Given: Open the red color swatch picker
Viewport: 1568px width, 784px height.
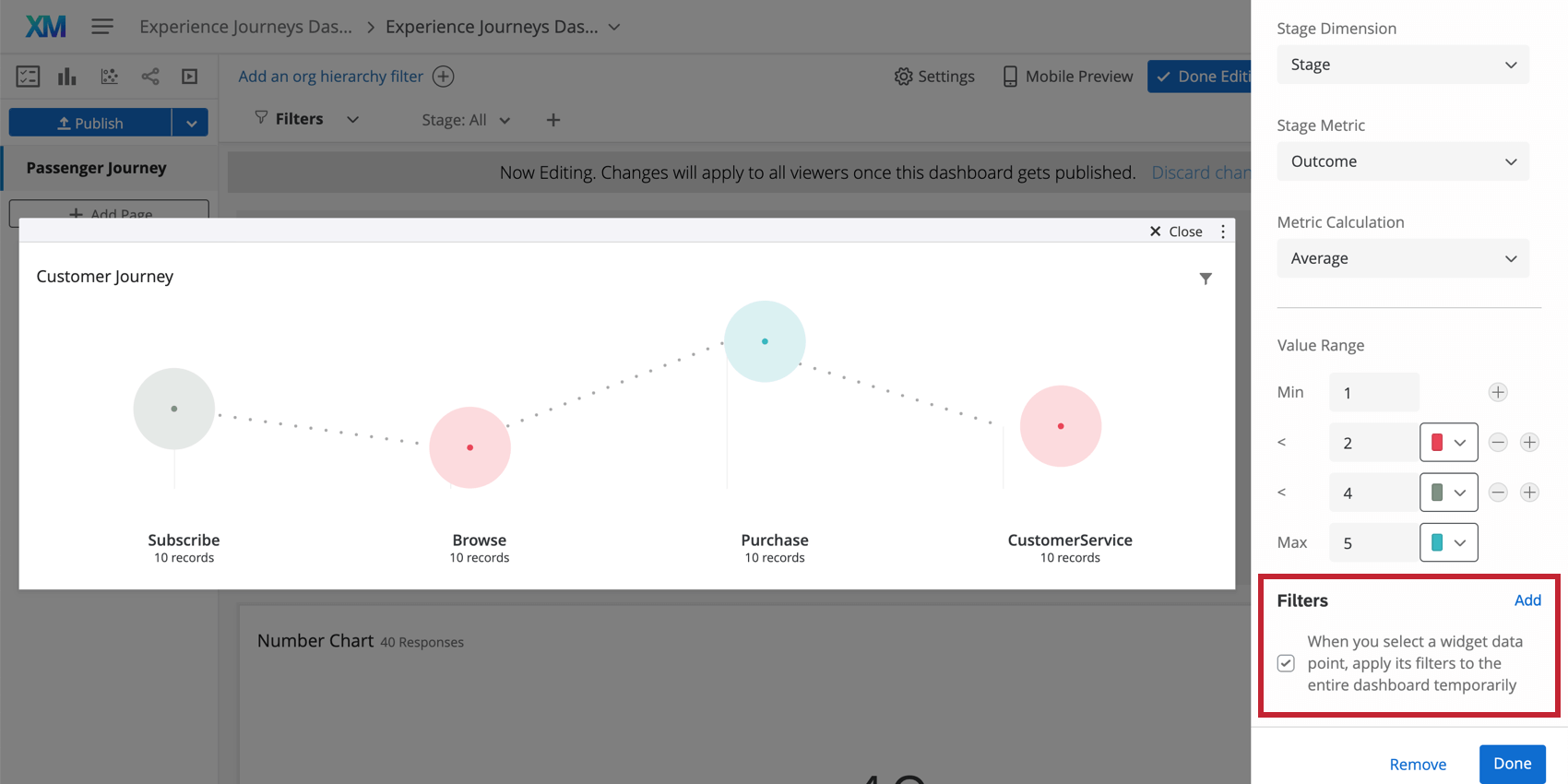Looking at the screenshot, I should pos(1448,443).
